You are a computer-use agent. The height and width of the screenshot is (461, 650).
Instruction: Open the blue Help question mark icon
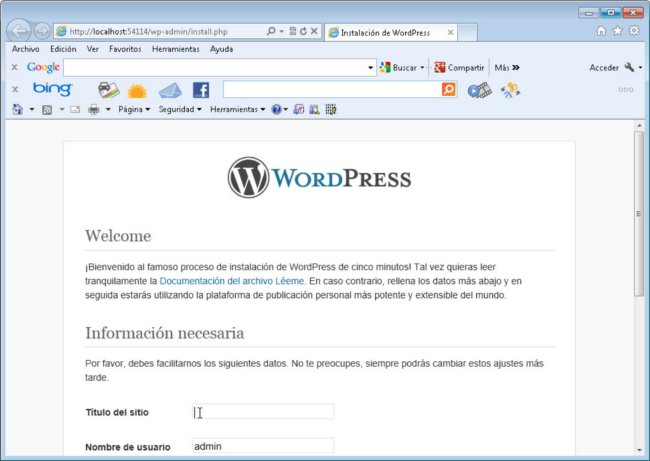(x=276, y=109)
